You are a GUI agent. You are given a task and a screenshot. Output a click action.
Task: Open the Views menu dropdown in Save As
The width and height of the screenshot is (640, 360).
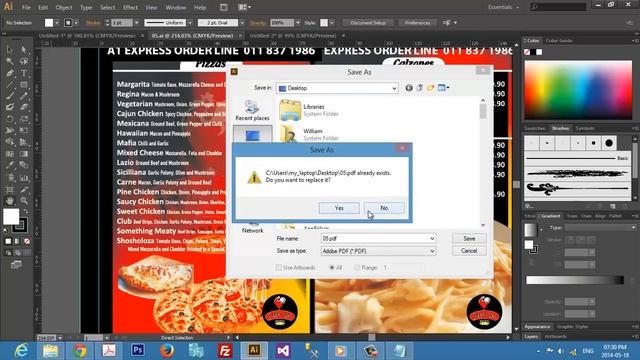[448, 88]
